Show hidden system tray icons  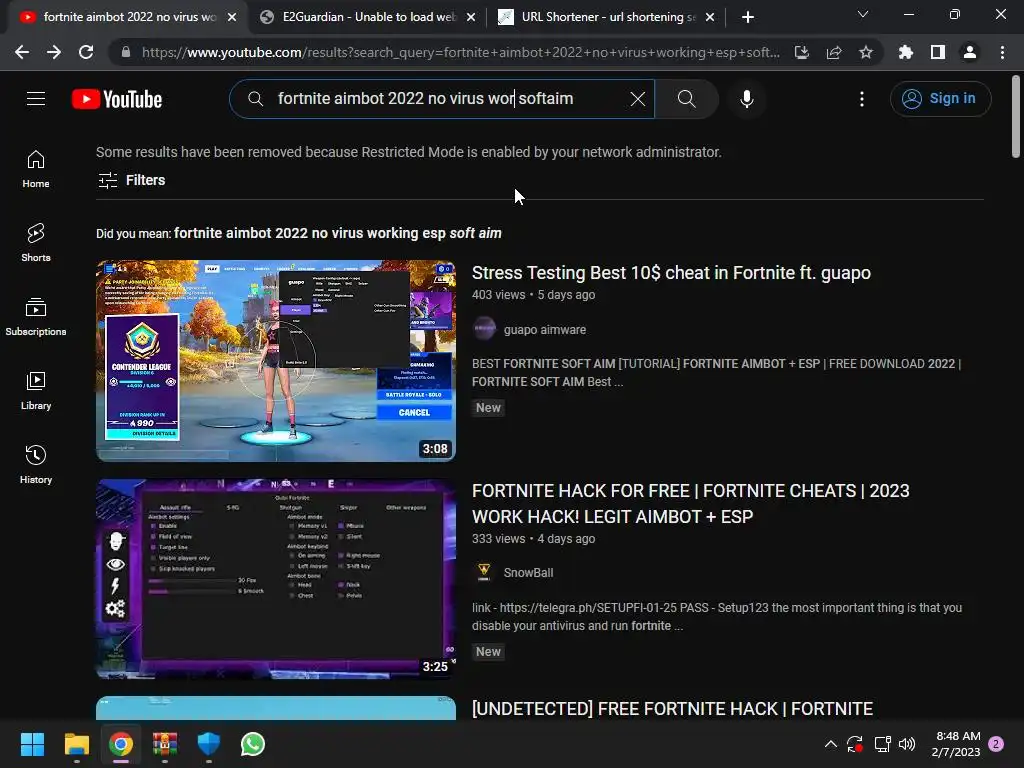click(x=830, y=744)
